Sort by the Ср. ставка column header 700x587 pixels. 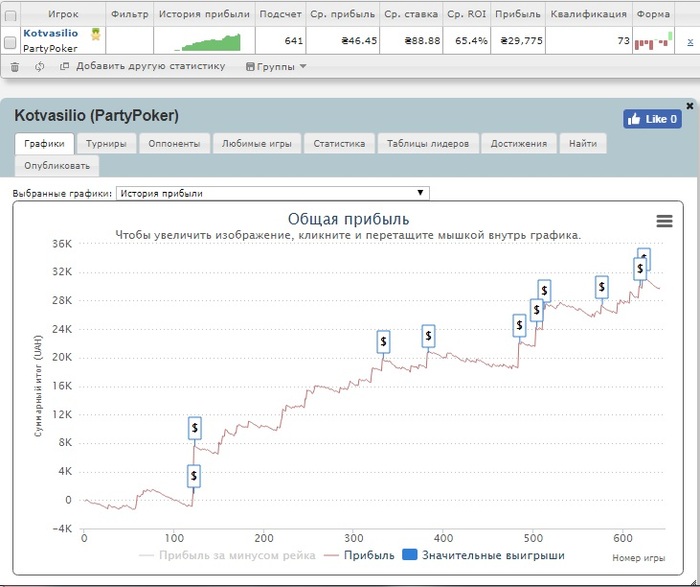point(411,14)
